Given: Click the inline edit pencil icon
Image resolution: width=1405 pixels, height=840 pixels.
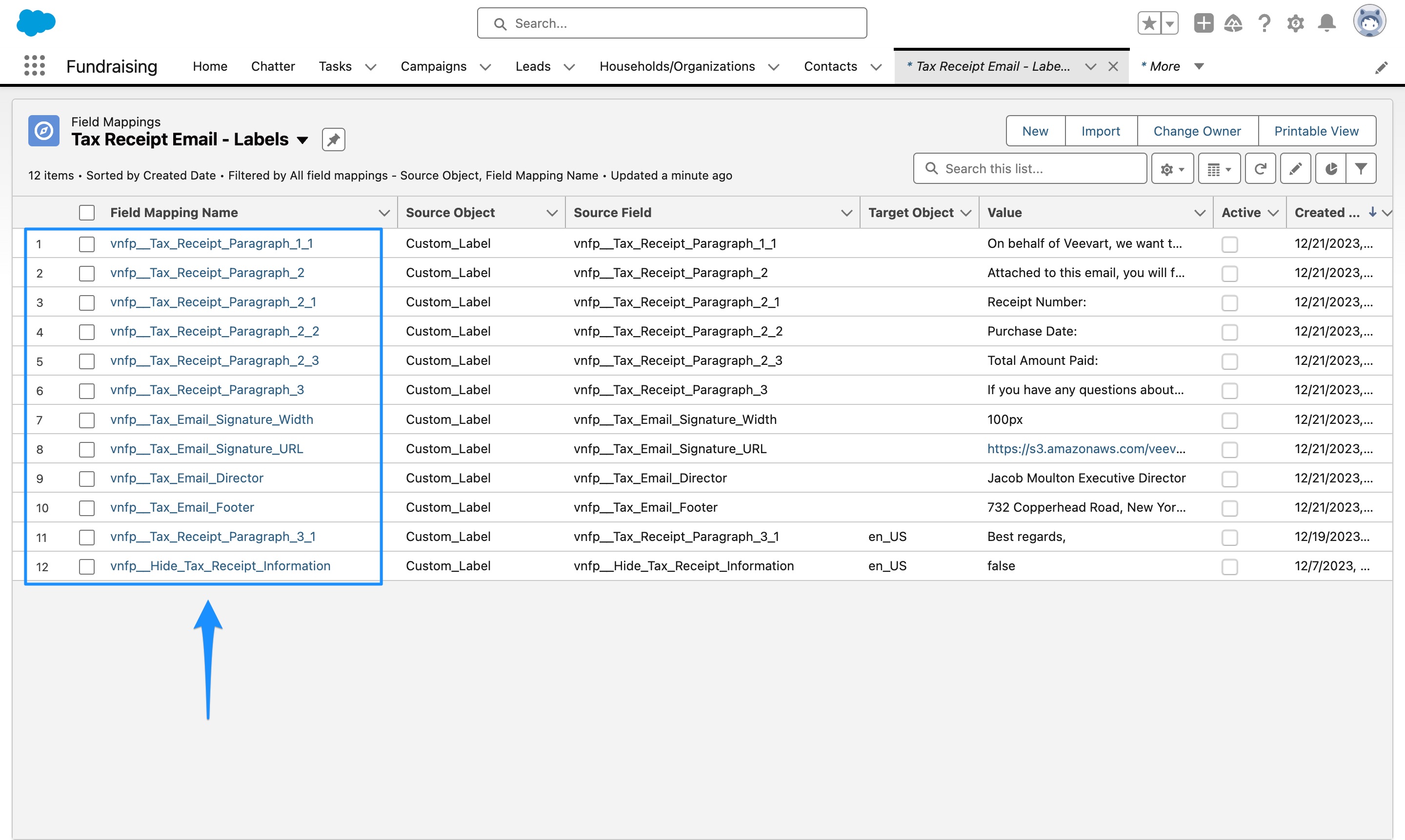Looking at the screenshot, I should tap(1295, 168).
